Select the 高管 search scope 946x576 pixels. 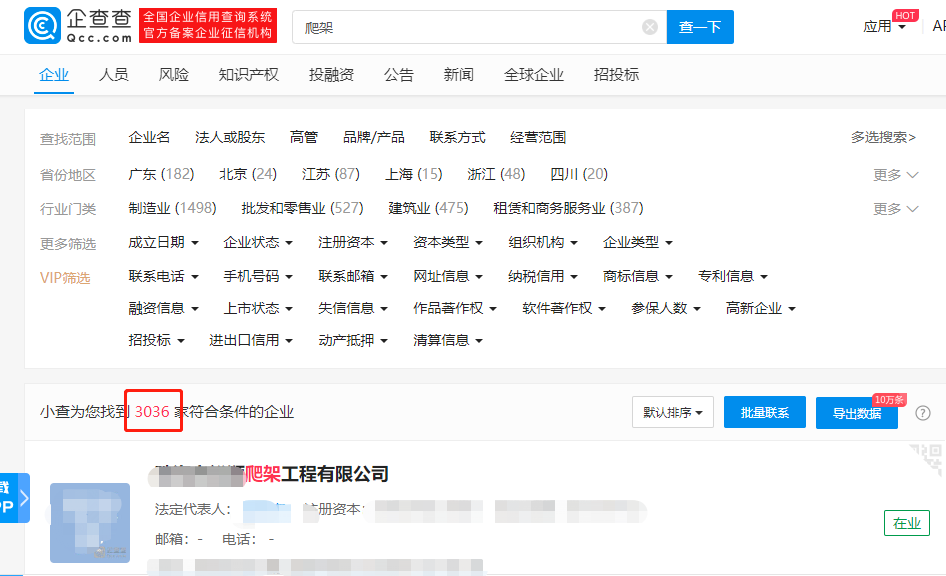tap(304, 137)
